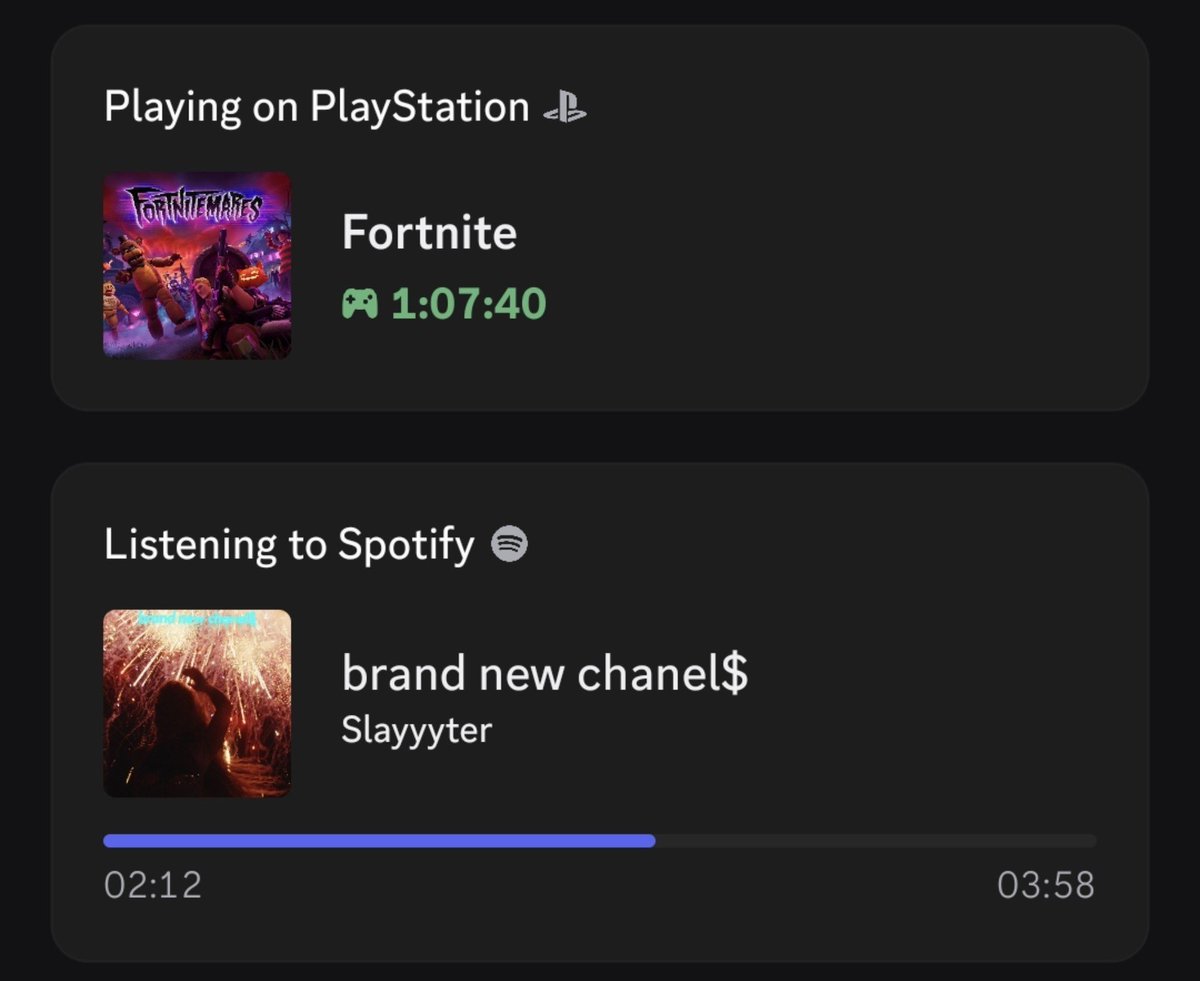Click the 02:12 elapsed time label

pyautogui.click(x=153, y=885)
